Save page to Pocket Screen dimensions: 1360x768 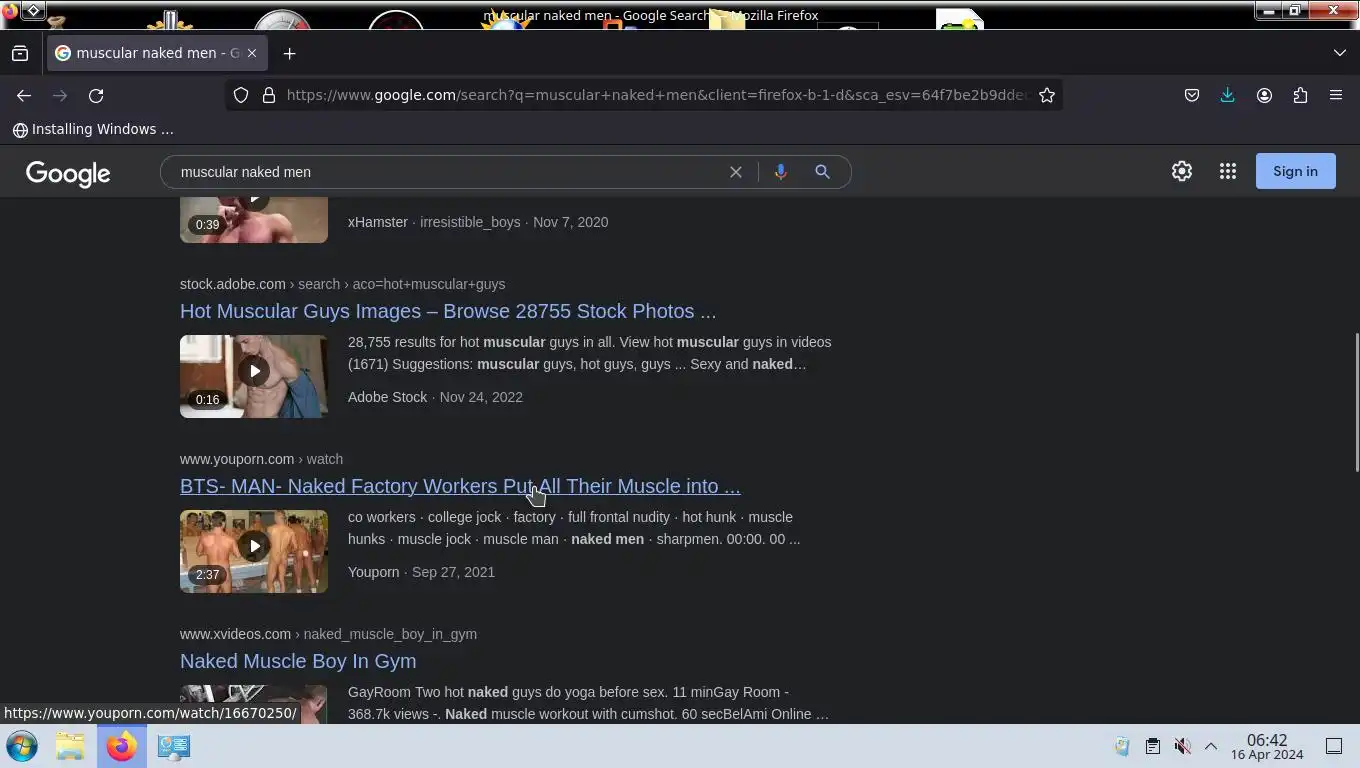point(1192,95)
